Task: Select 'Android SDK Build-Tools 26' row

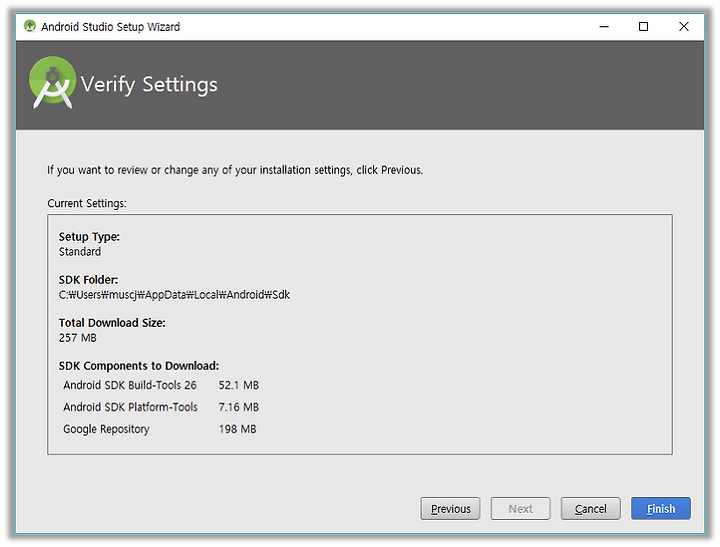Action: click(161, 385)
